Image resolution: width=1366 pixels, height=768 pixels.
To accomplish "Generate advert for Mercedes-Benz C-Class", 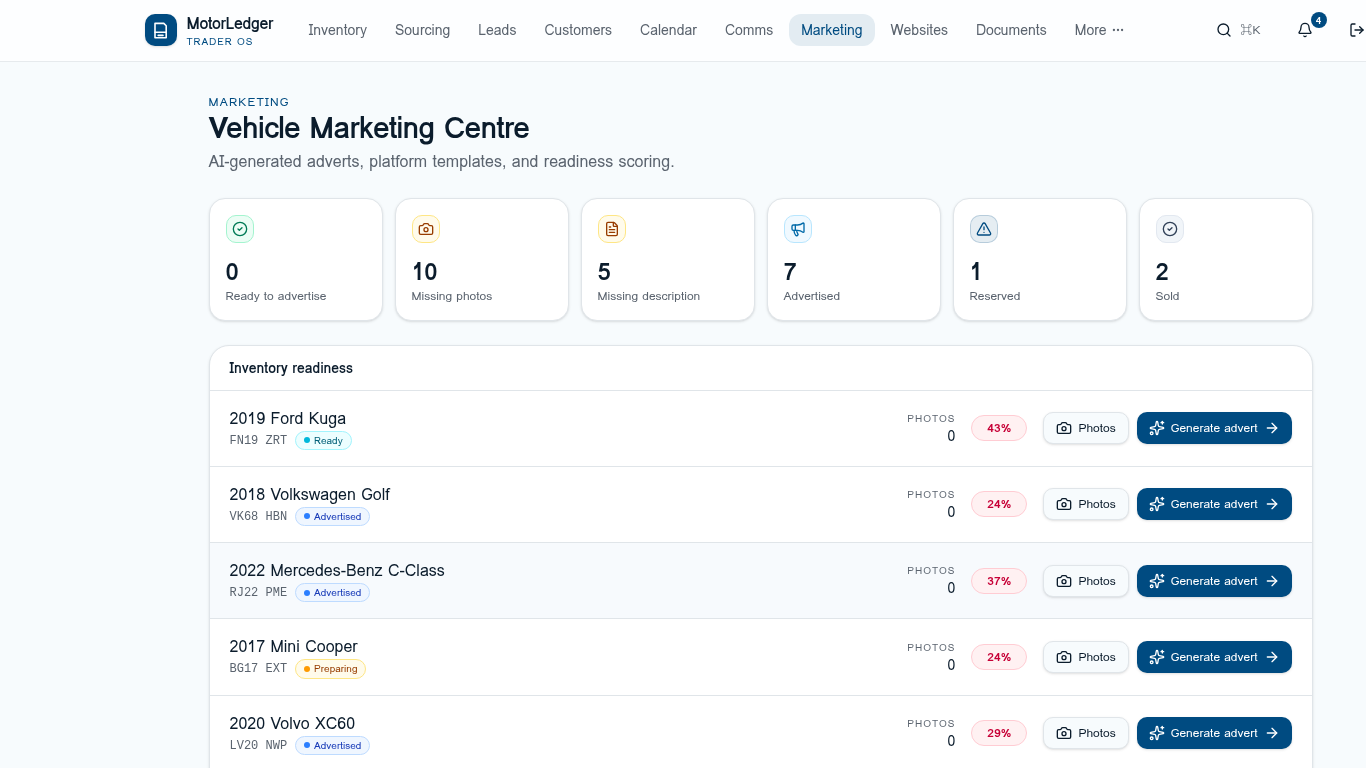I will coord(1214,581).
